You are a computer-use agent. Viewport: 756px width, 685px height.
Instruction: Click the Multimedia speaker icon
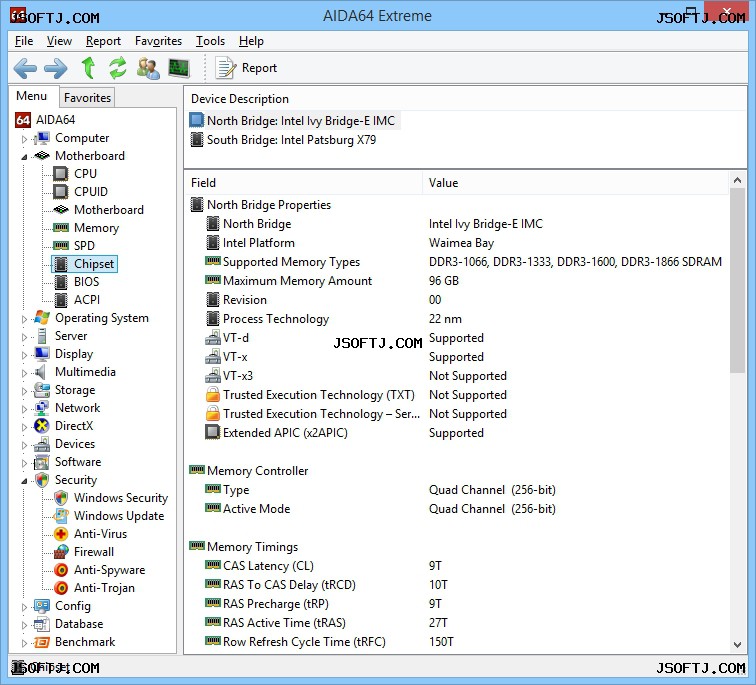(40, 372)
